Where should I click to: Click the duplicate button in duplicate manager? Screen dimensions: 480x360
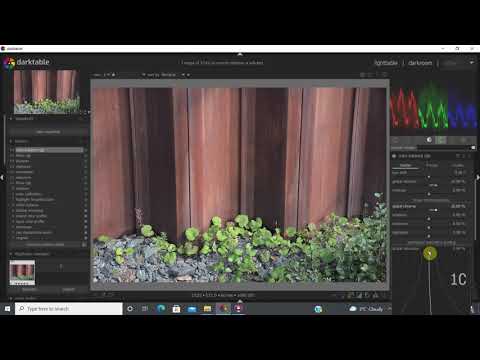pyautogui.click(x=68, y=290)
